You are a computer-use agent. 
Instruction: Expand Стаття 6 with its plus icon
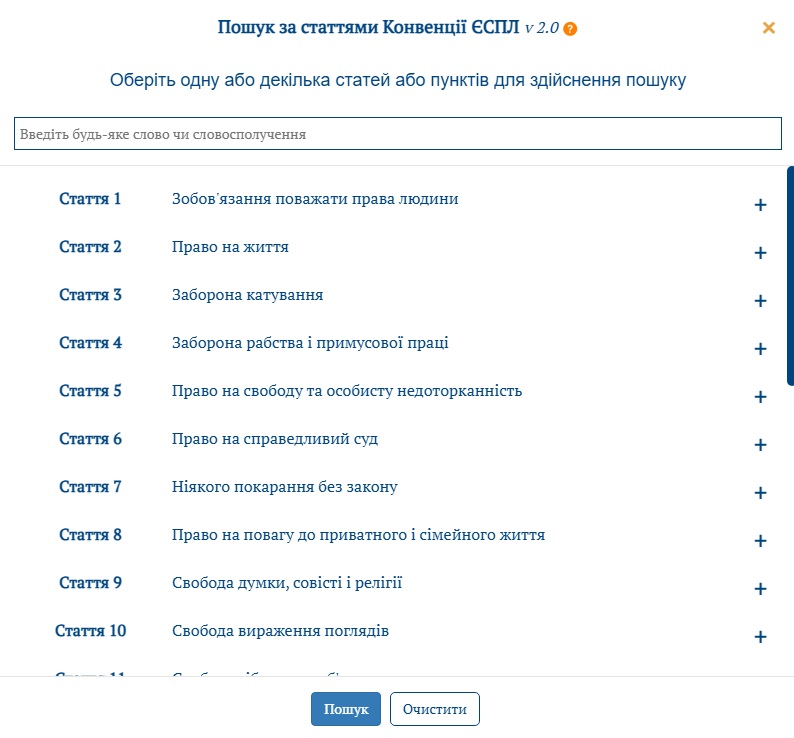[760, 445]
